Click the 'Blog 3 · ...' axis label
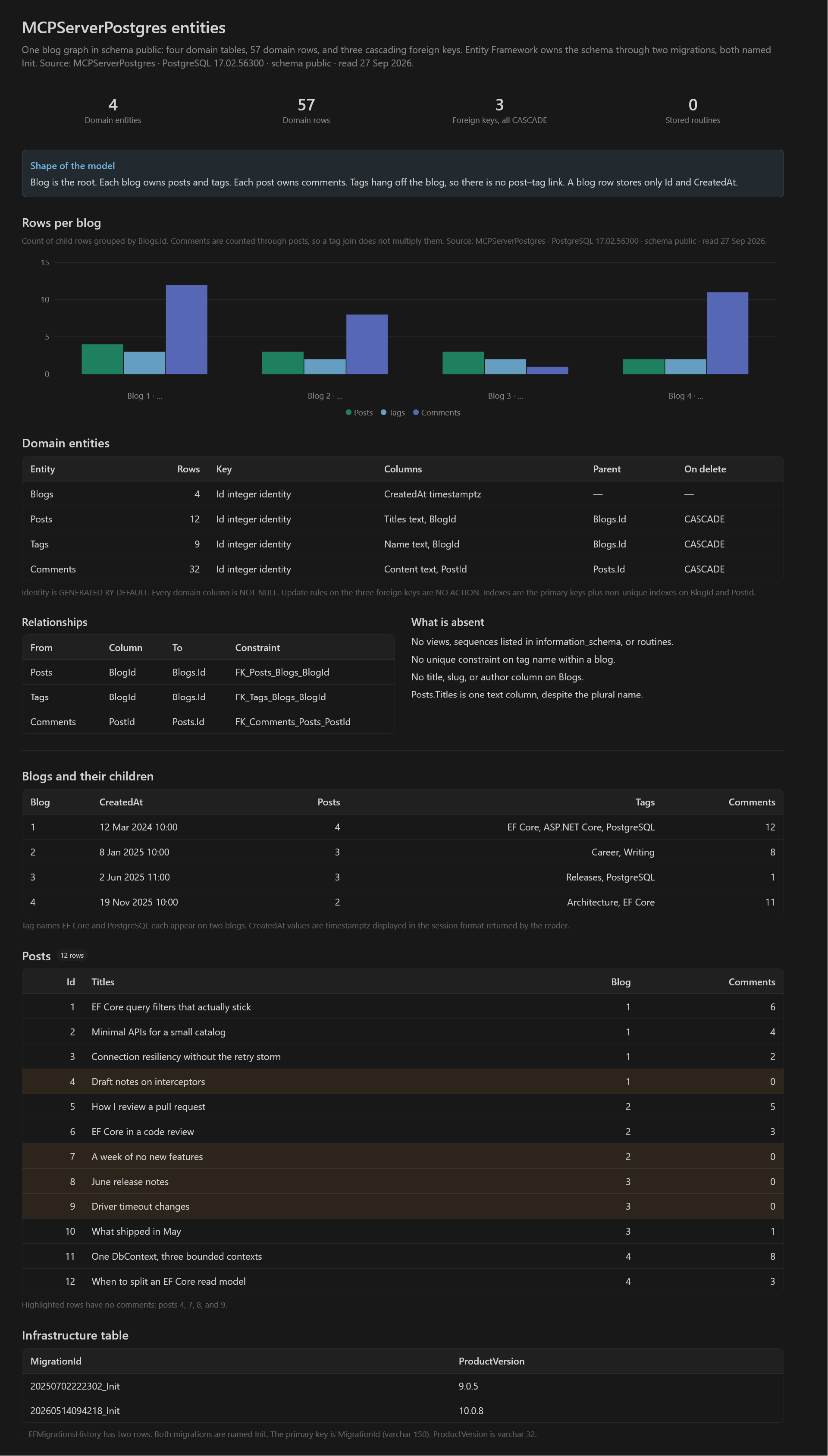This screenshot has width=828, height=1456. click(x=505, y=396)
